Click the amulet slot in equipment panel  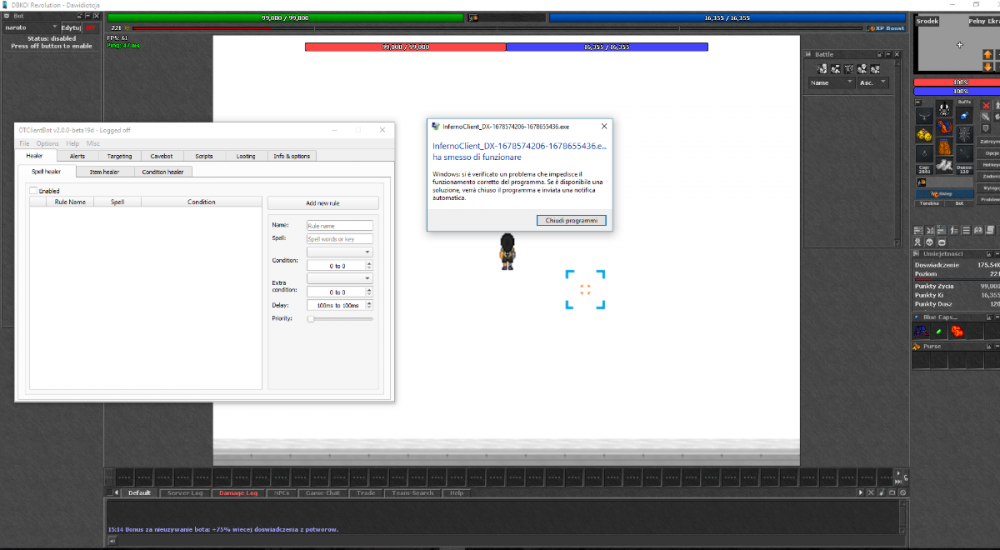click(924, 115)
